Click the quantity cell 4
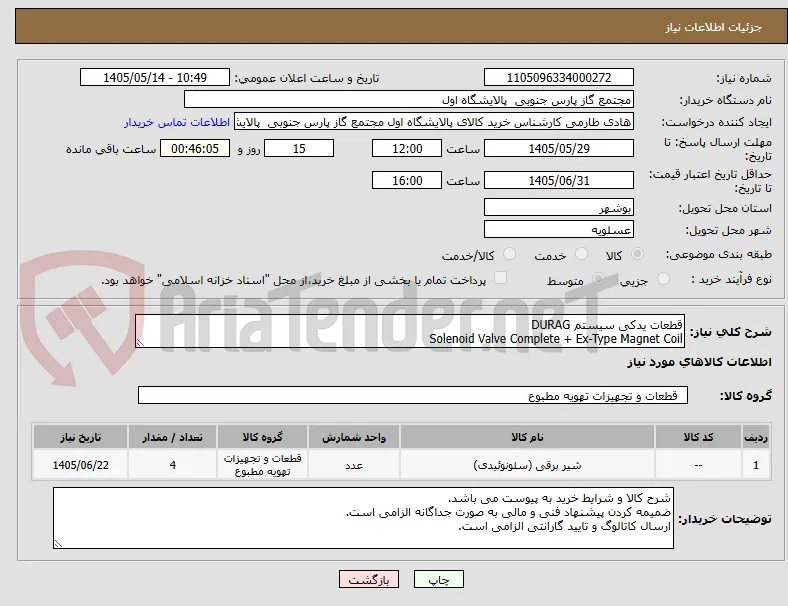Viewport: 788px width, 606px height. (172, 465)
